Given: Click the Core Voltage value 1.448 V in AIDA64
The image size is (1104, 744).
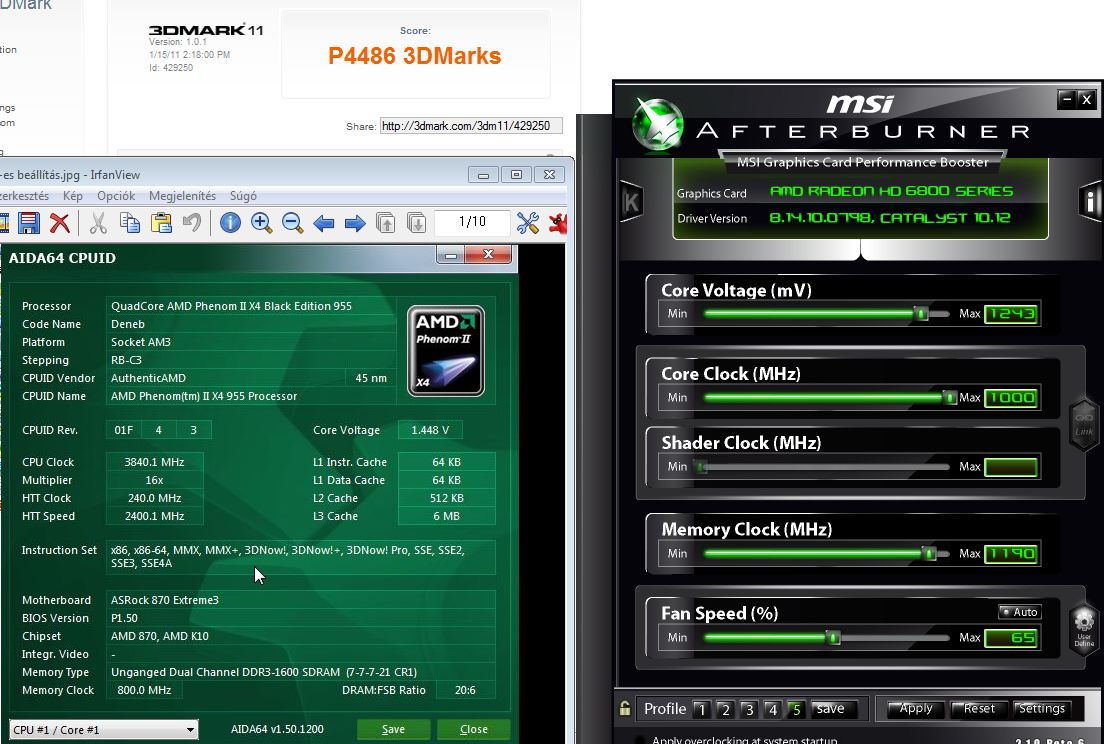Looking at the screenshot, I should [x=430, y=429].
